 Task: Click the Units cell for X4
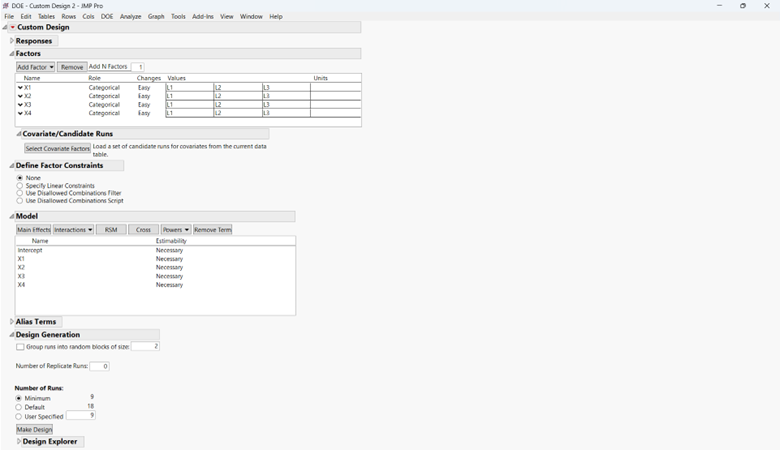pyautogui.click(x=336, y=113)
